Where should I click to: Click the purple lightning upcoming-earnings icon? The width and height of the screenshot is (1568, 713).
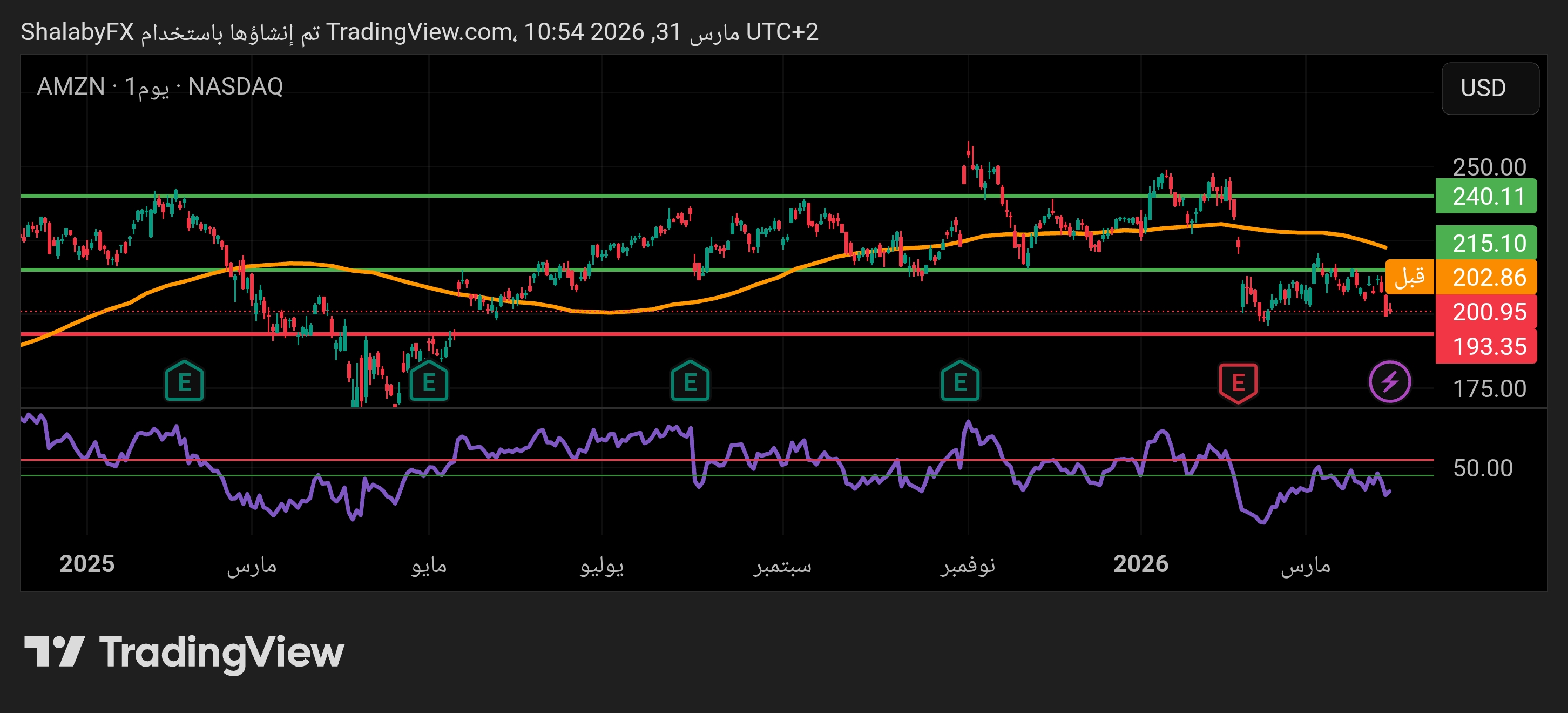pos(1390,381)
